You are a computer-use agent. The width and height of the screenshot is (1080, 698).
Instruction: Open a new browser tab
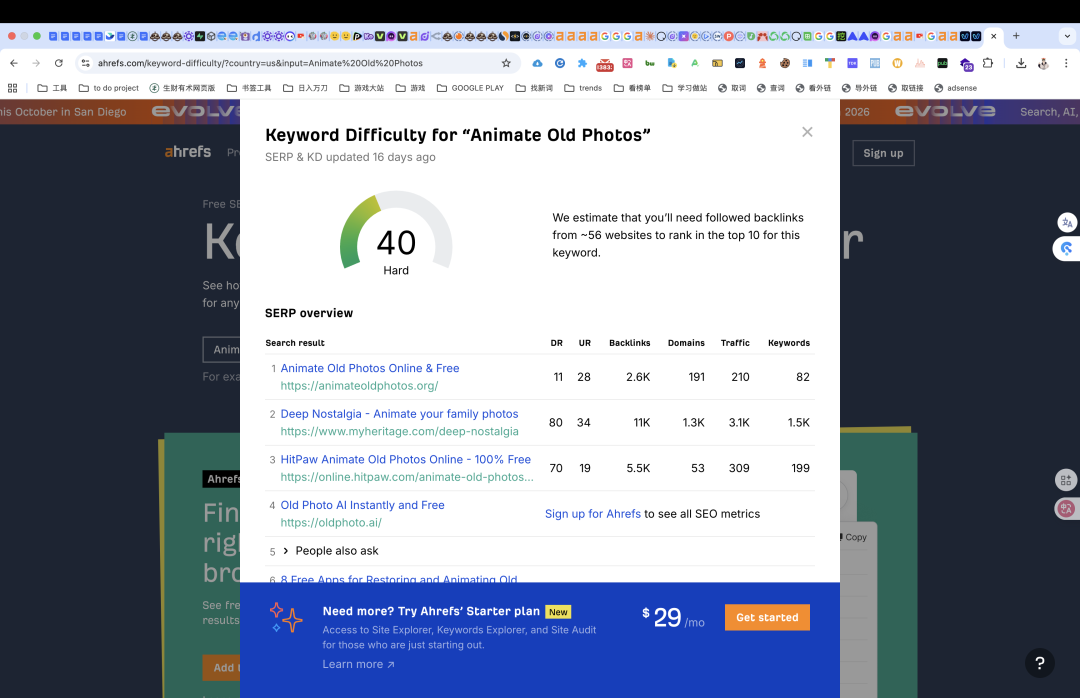1016,36
